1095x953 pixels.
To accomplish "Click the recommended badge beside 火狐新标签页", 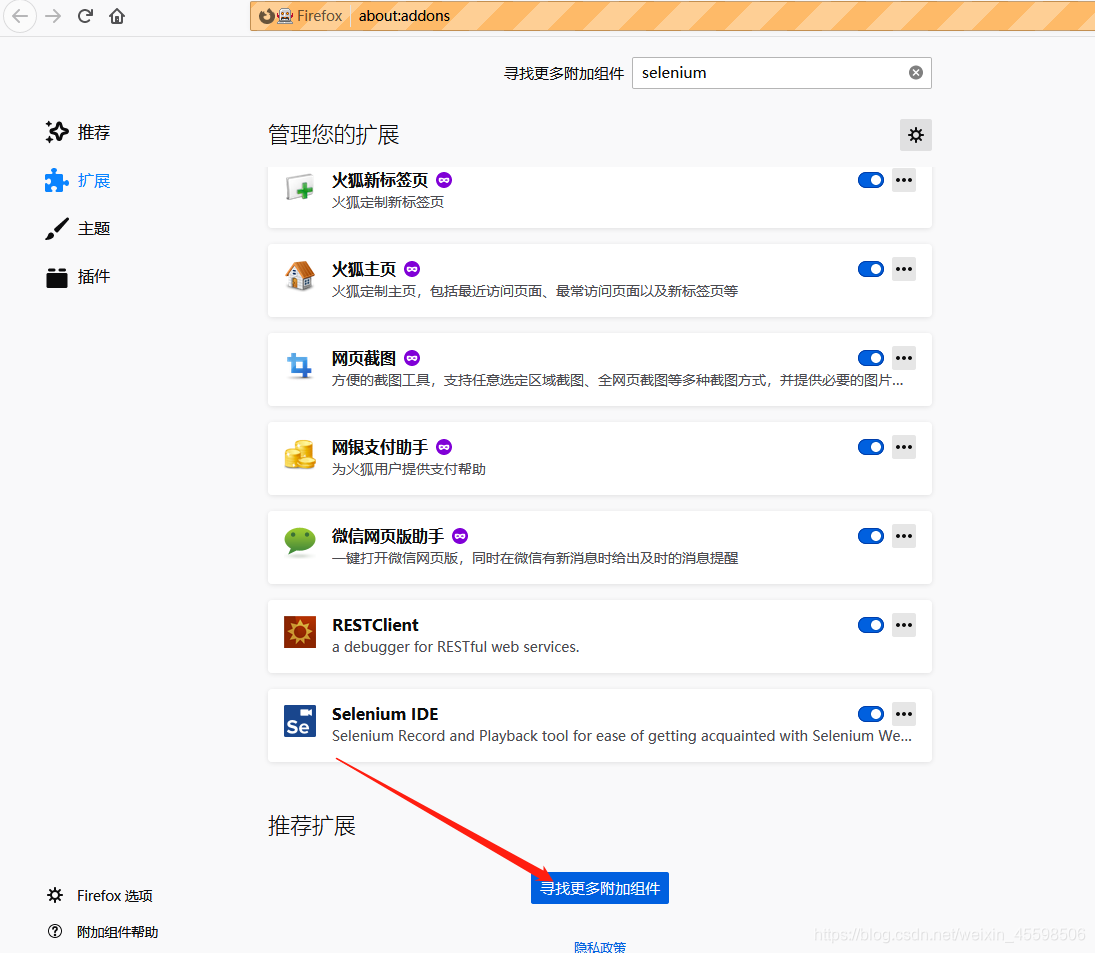I will pos(444,180).
